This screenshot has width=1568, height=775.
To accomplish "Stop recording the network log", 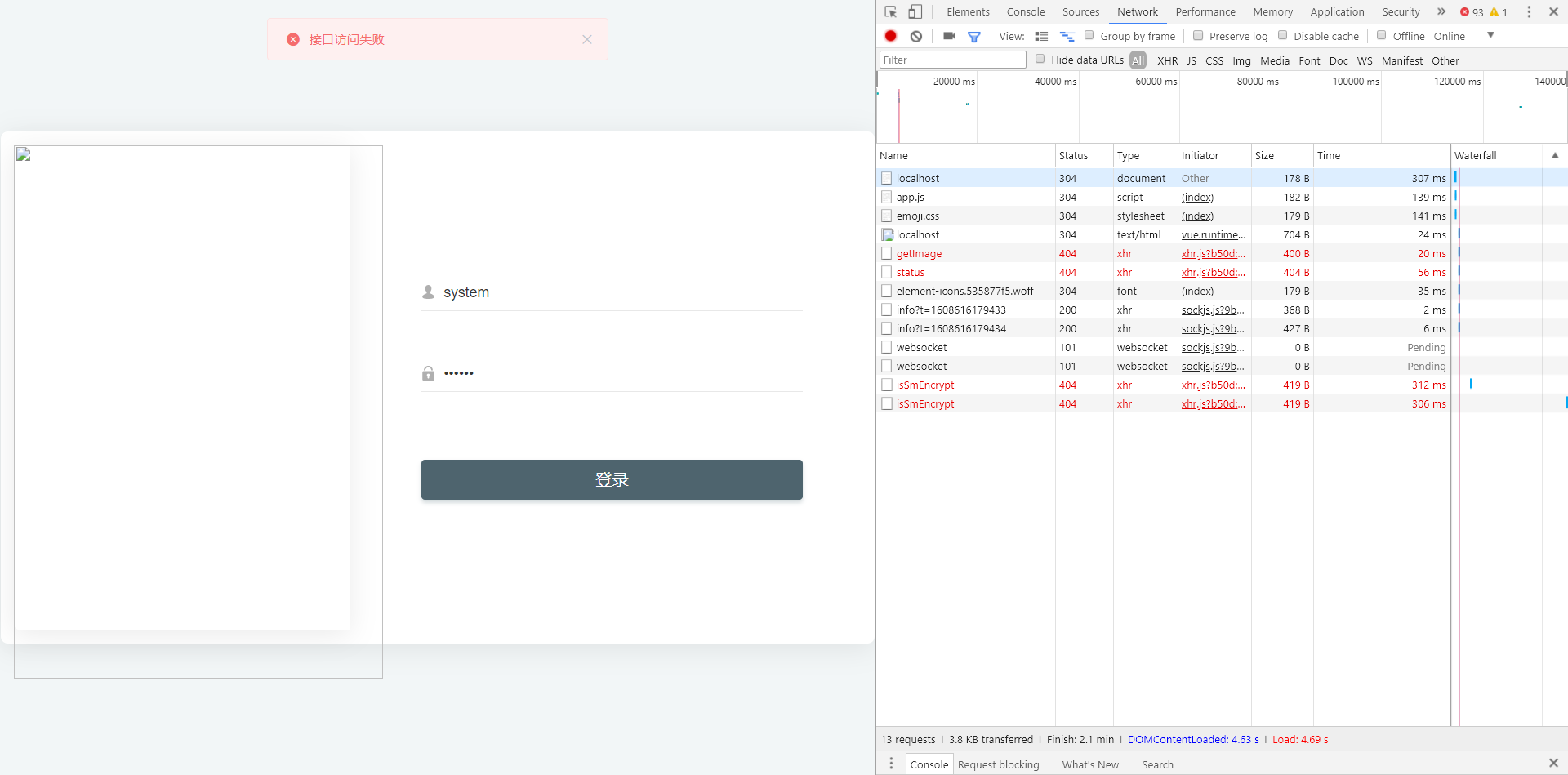I will click(891, 36).
